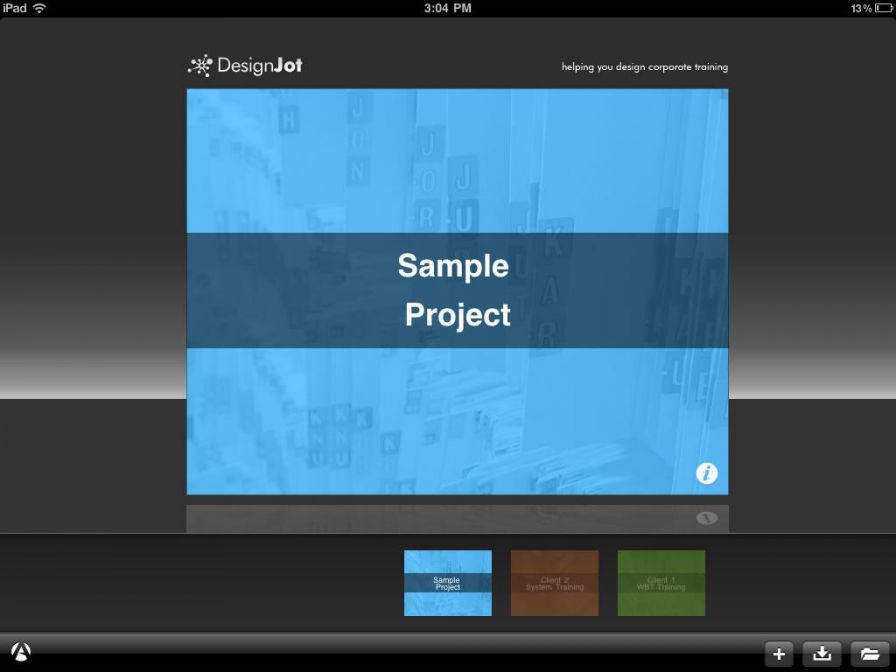The height and width of the screenshot is (672, 896).
Task: Select the Sample Project thumbnail
Action: coord(447,583)
